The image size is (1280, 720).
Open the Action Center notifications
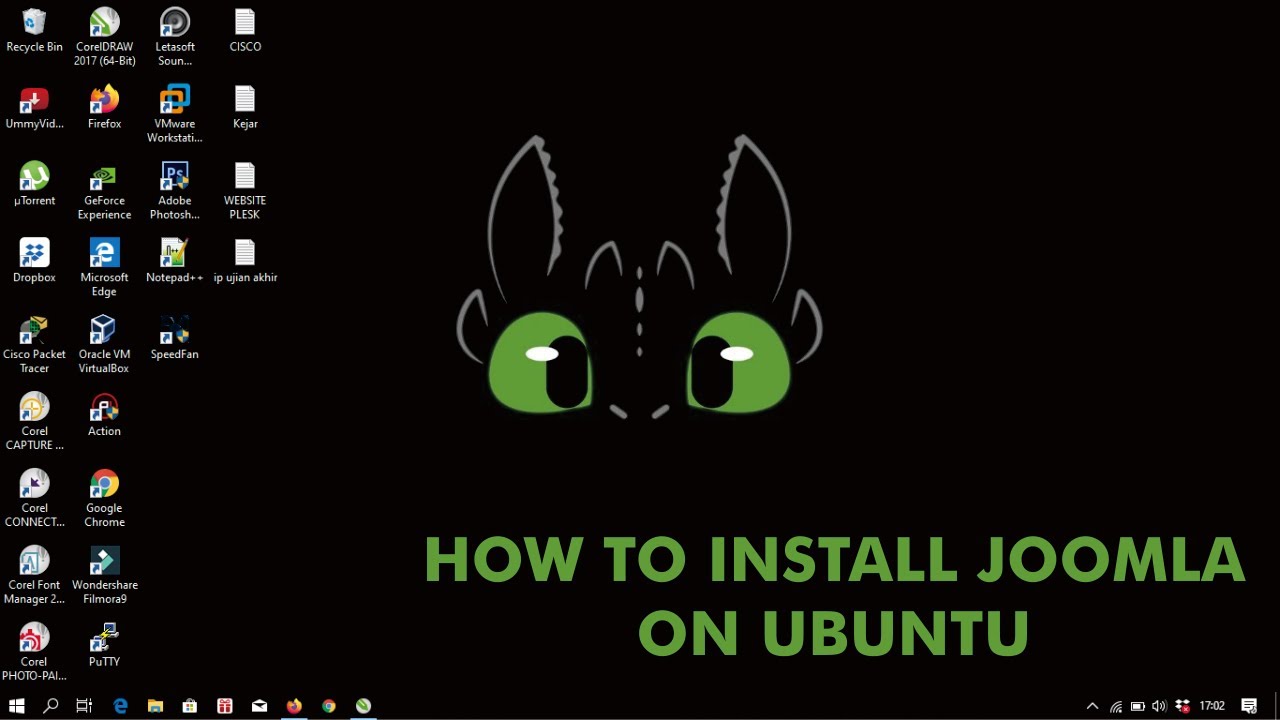[1249, 706]
